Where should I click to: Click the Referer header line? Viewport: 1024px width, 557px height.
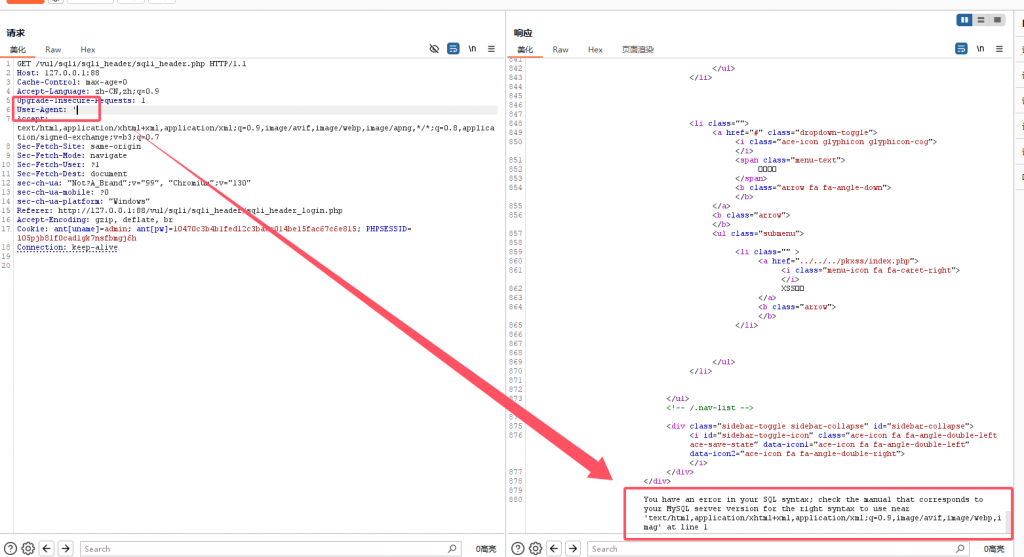(180, 210)
